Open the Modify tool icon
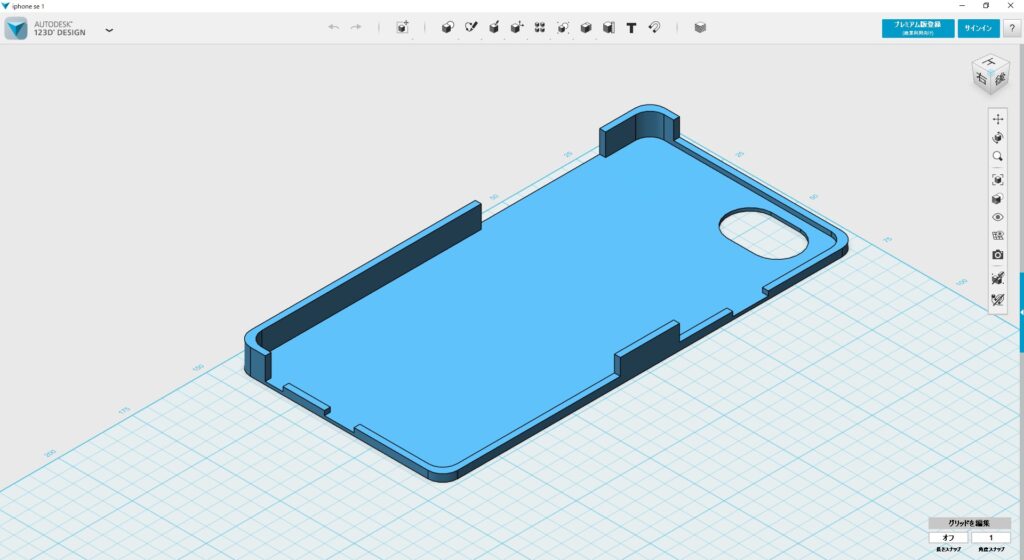The height and width of the screenshot is (560, 1024). (x=517, y=27)
